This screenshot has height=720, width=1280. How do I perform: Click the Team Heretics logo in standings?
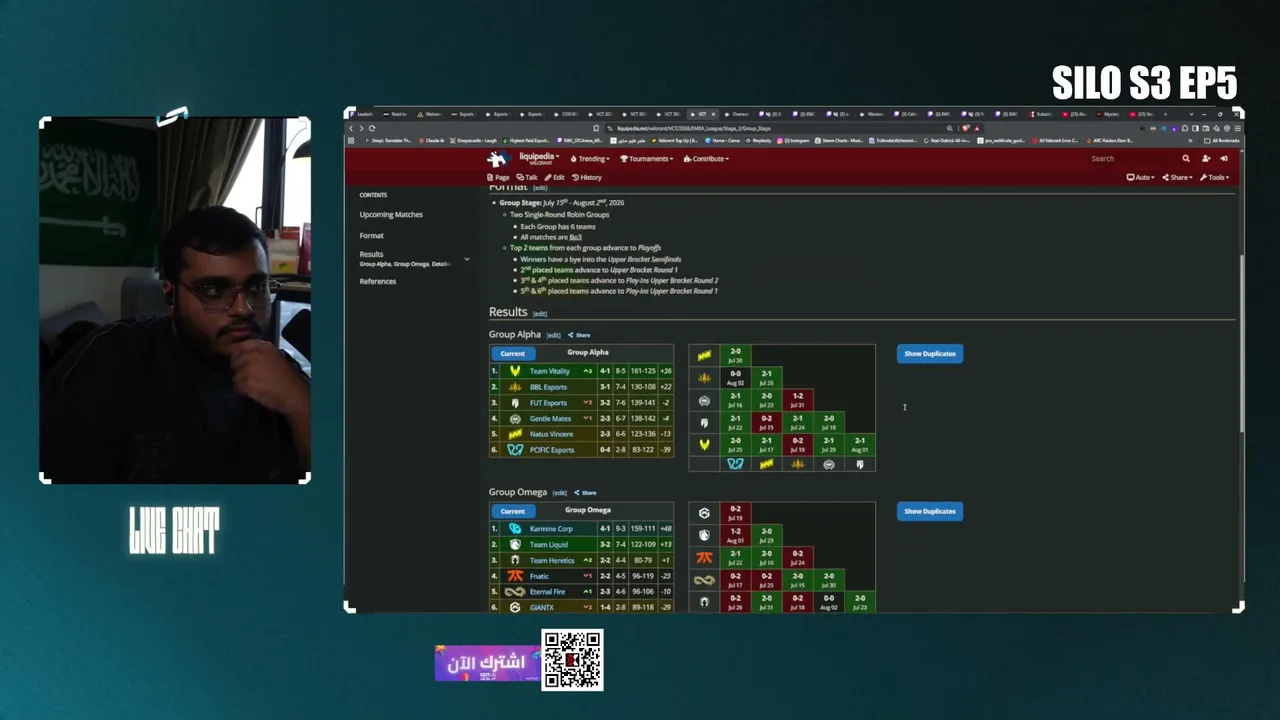click(515, 560)
